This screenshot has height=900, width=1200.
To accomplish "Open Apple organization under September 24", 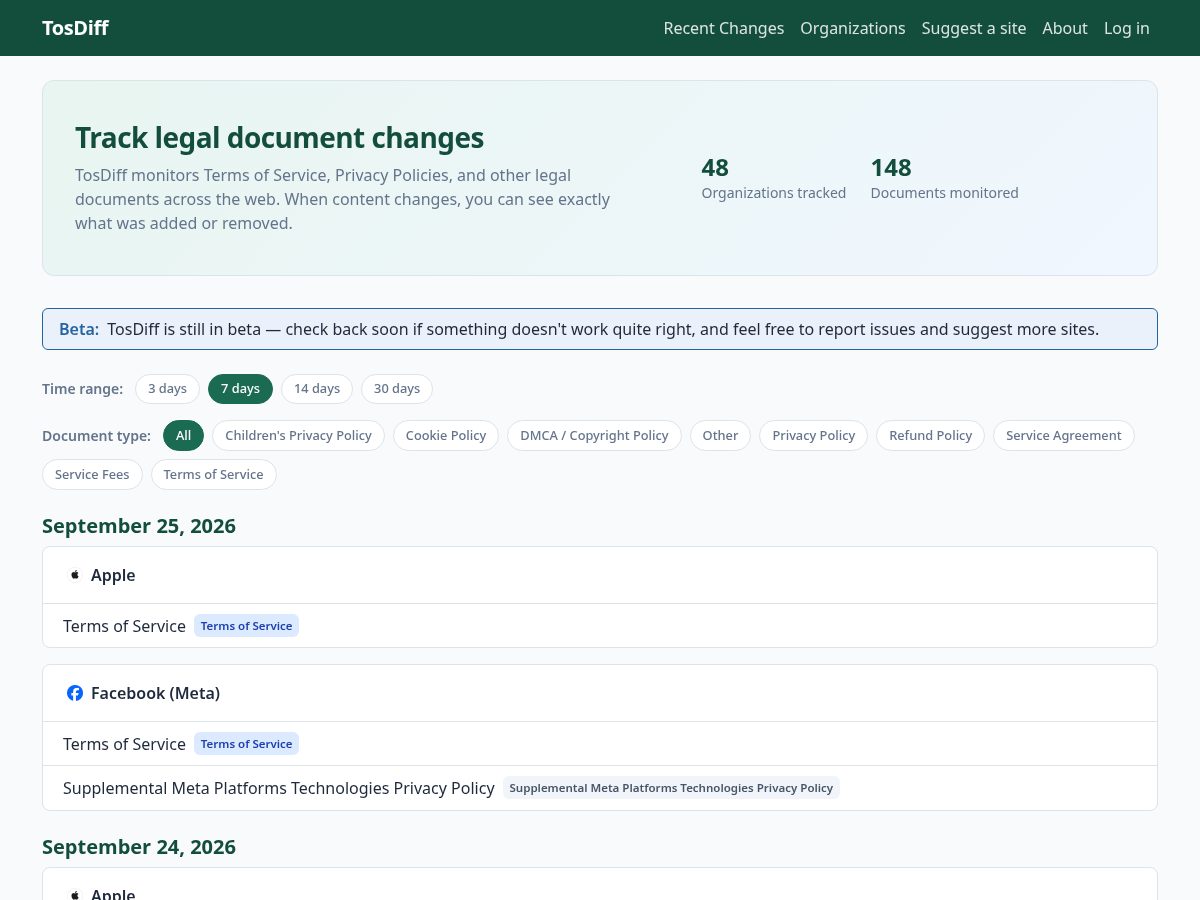I will click(113, 894).
